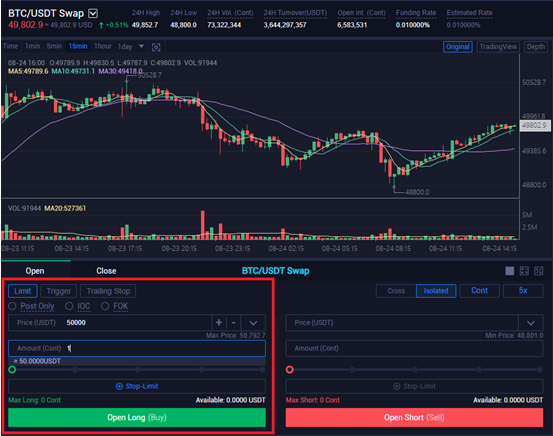Click the Funding Rate label
The width and height of the screenshot is (553, 436).
coord(416,13)
